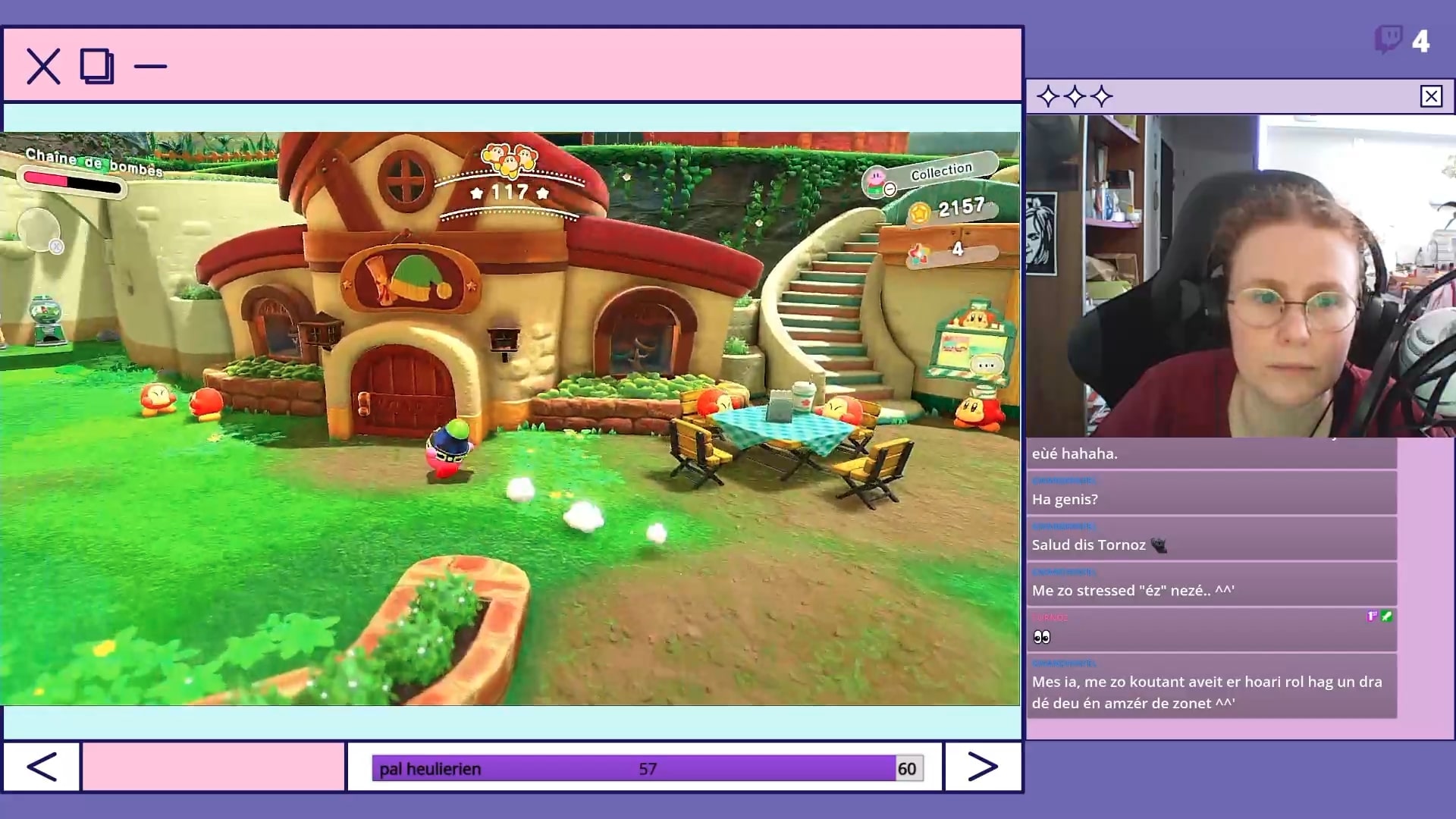1456x819 pixels.
Task: Click the pal heulierien progress bar
Action: pos(647,768)
